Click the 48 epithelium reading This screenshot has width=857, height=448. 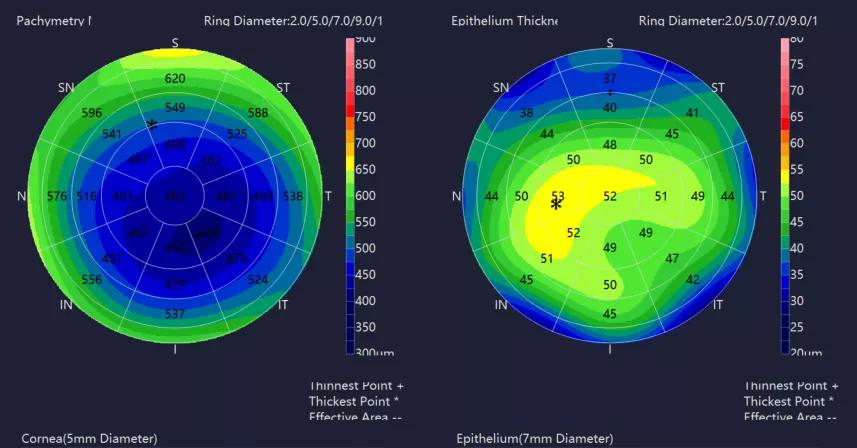(610, 145)
